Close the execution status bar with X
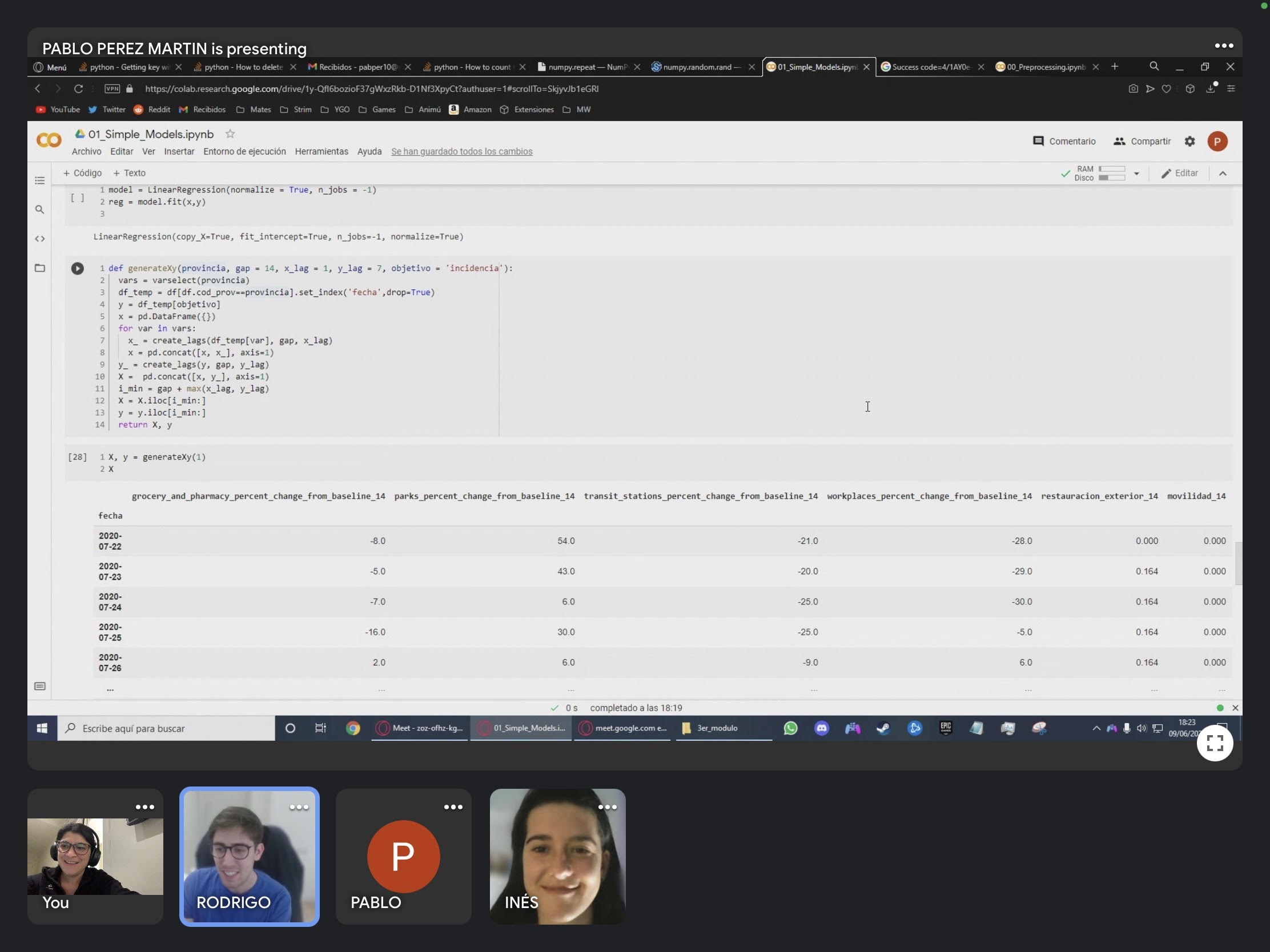The height and width of the screenshot is (952, 1270). tap(1235, 708)
